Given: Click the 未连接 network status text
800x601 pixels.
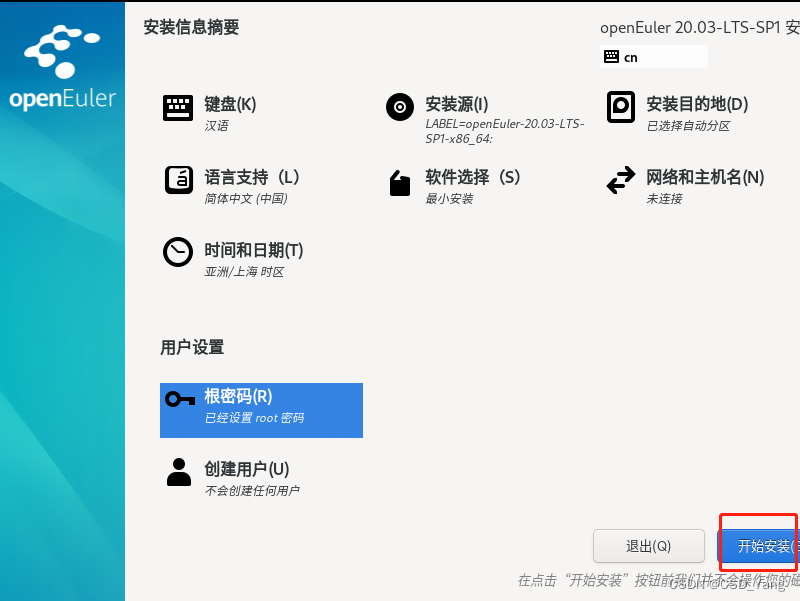Looking at the screenshot, I should pos(664,198).
